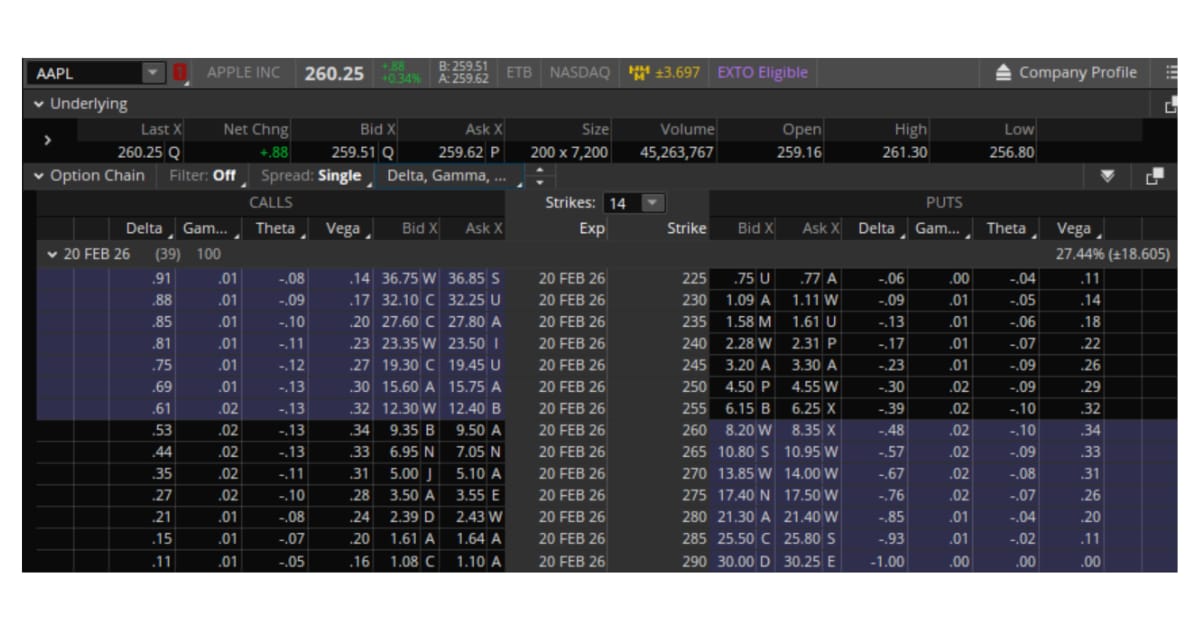Click the CALLS section header
Viewport: 1200px width, 630px height.
point(270,203)
